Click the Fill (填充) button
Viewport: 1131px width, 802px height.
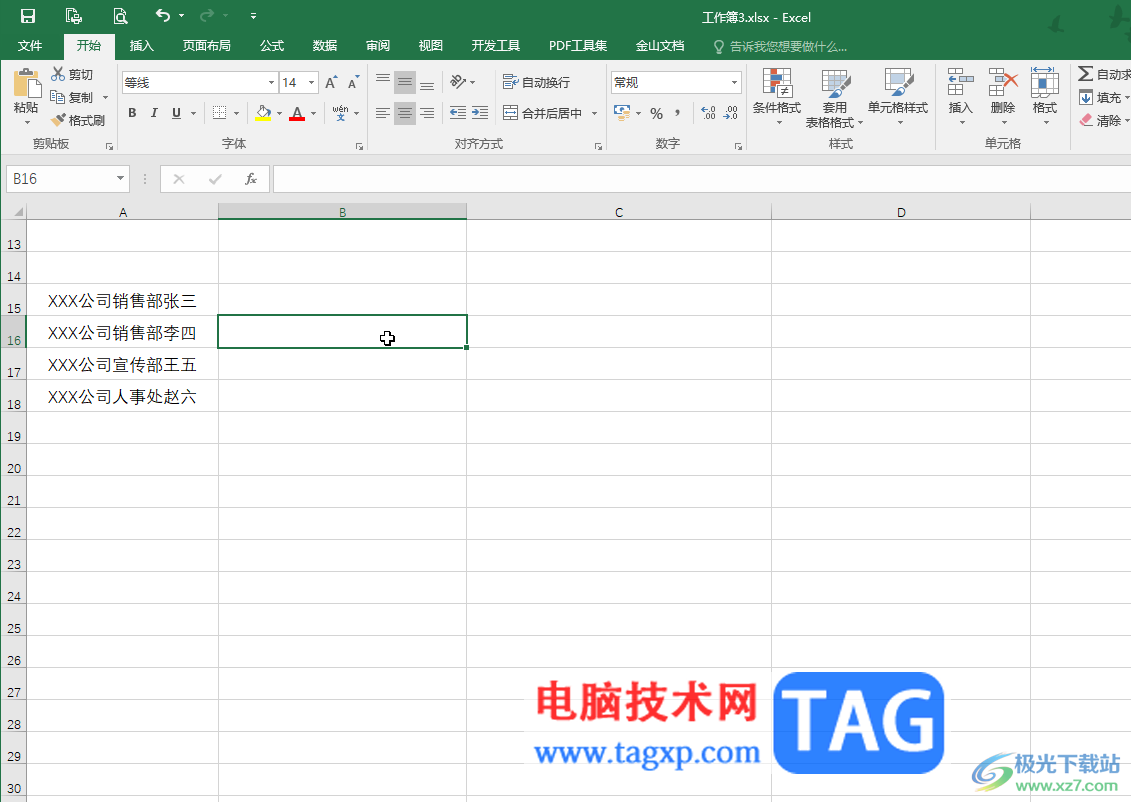1101,97
